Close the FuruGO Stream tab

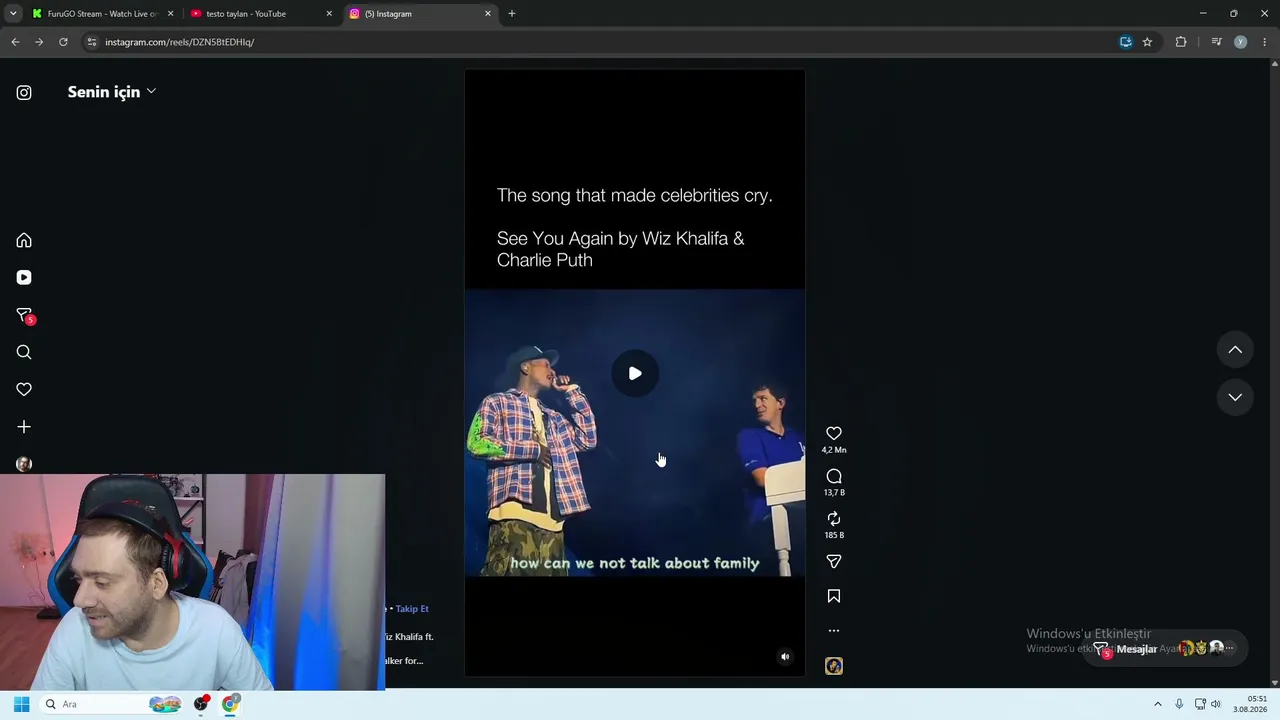click(x=170, y=14)
